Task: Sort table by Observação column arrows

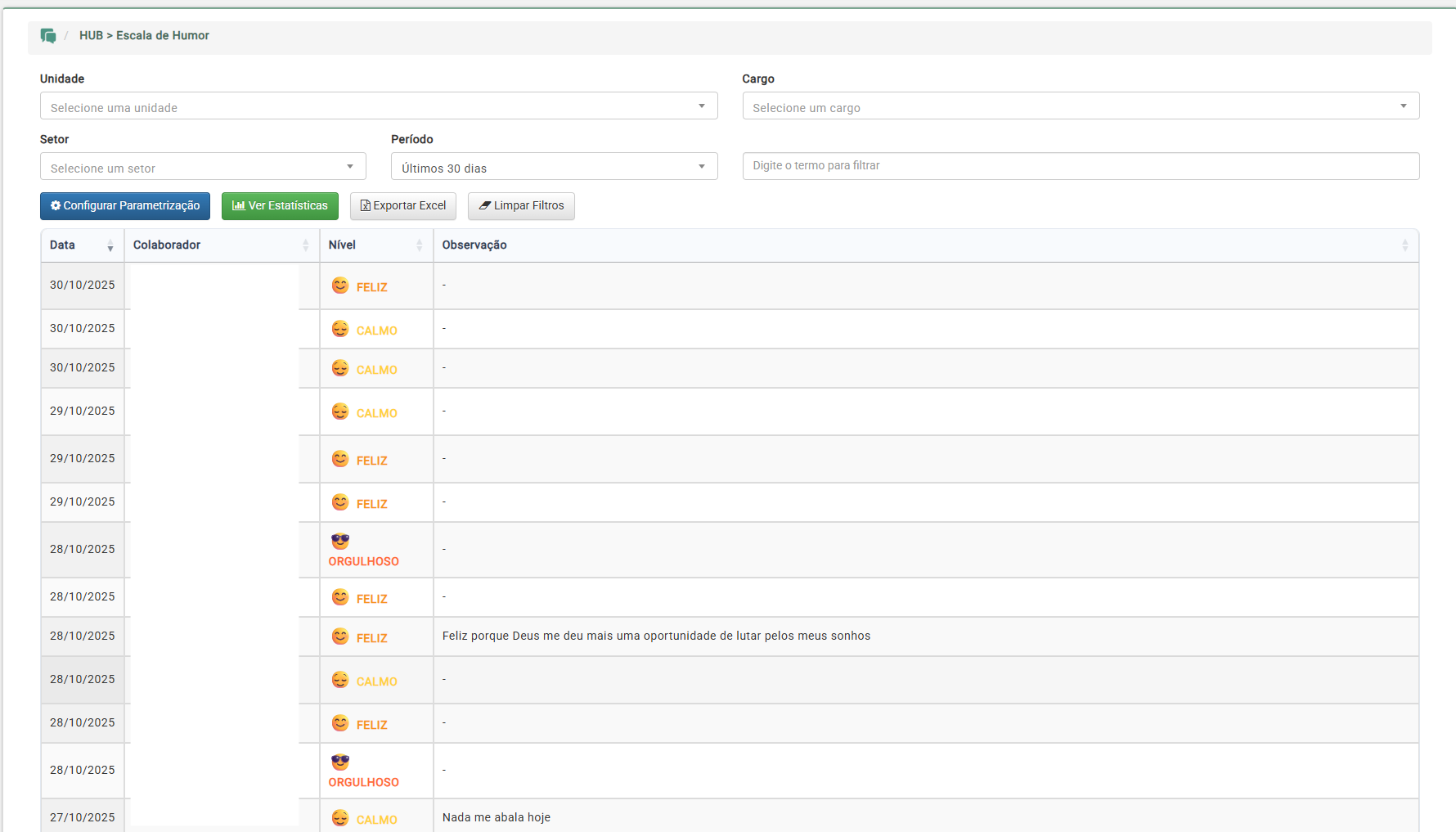Action: coord(1404,245)
